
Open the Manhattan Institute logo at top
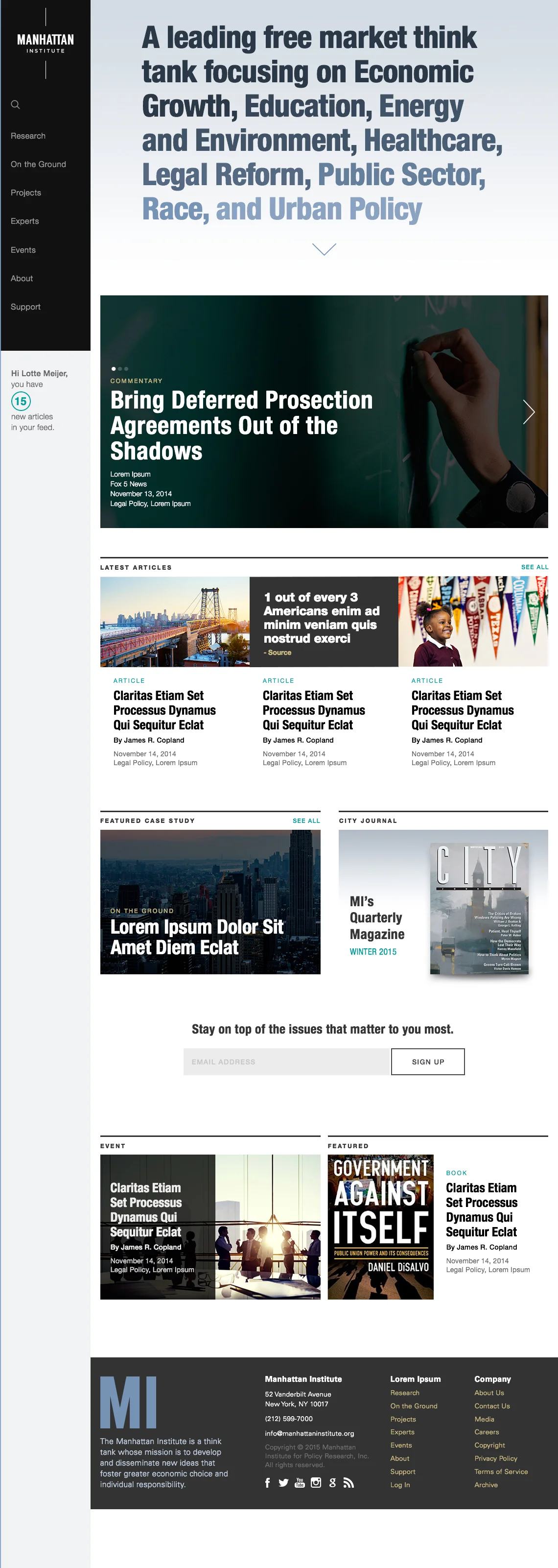tap(46, 43)
